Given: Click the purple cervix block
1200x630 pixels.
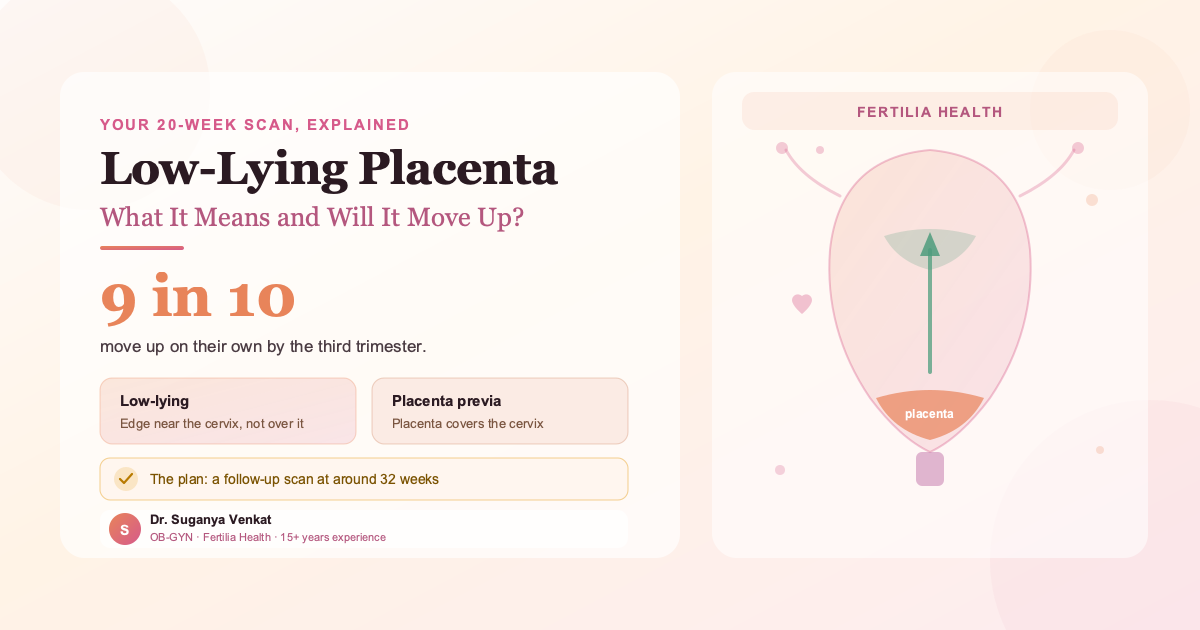Looking at the screenshot, I should pyautogui.click(x=930, y=469).
